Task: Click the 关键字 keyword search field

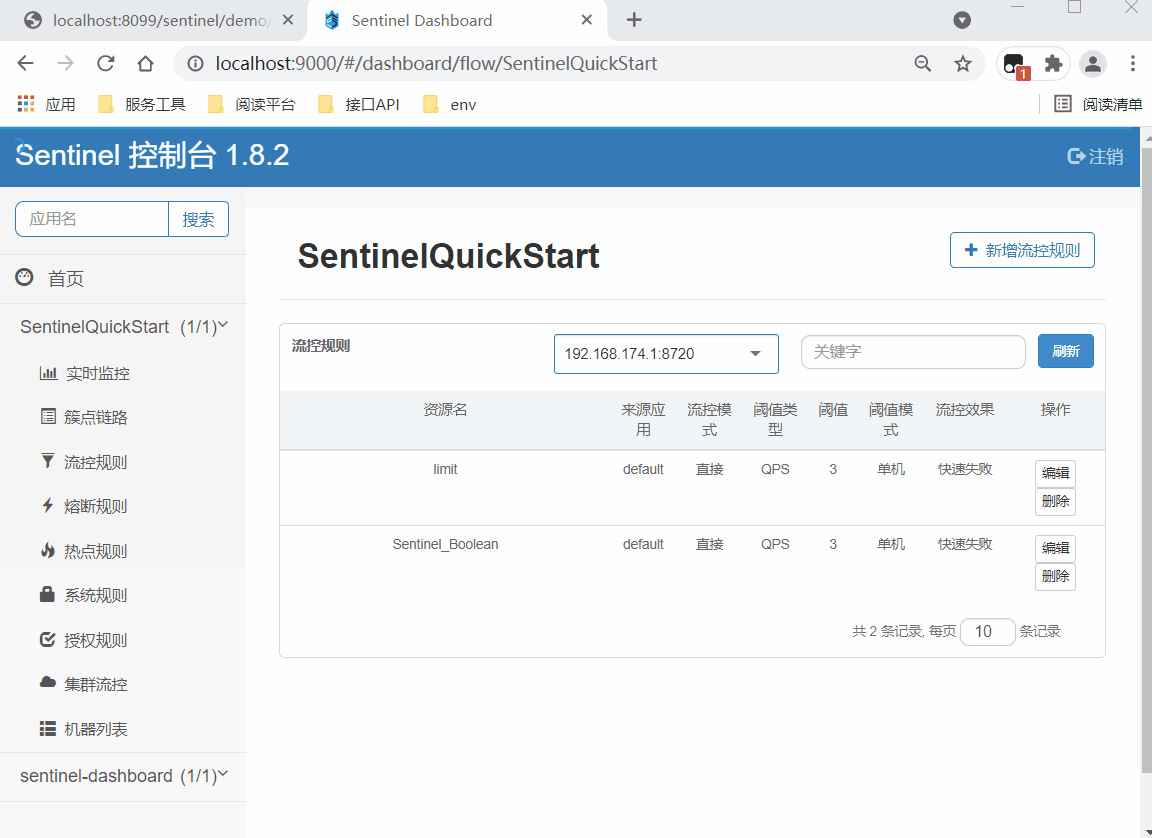Action: 913,352
